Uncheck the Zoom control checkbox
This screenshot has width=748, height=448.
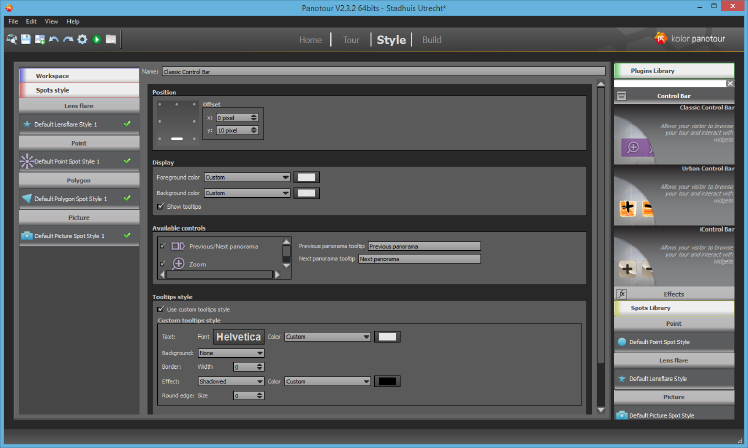coord(163,263)
